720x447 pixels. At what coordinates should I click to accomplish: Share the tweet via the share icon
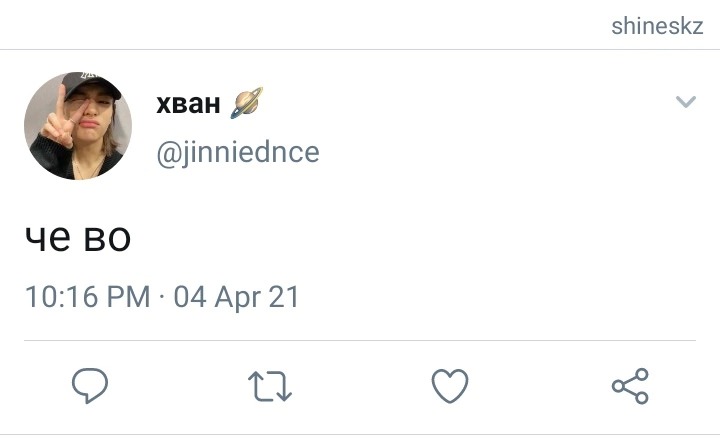630,386
